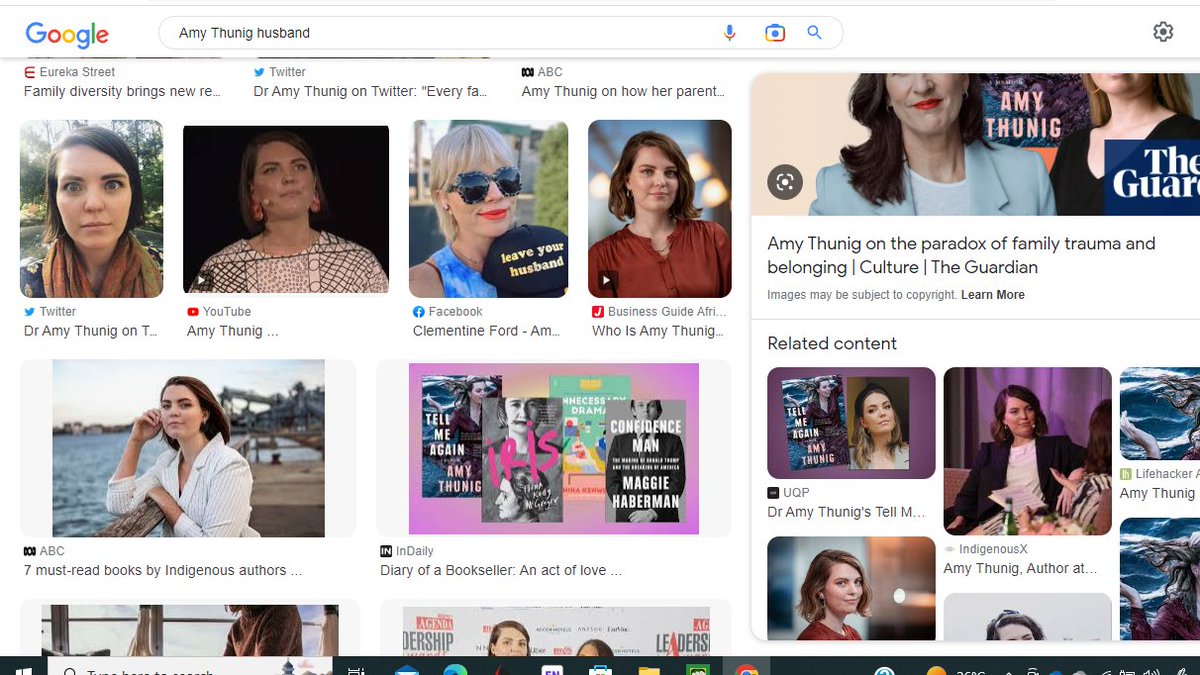Click 'Amy Thunig, Author at...' caption

(x=1020, y=568)
